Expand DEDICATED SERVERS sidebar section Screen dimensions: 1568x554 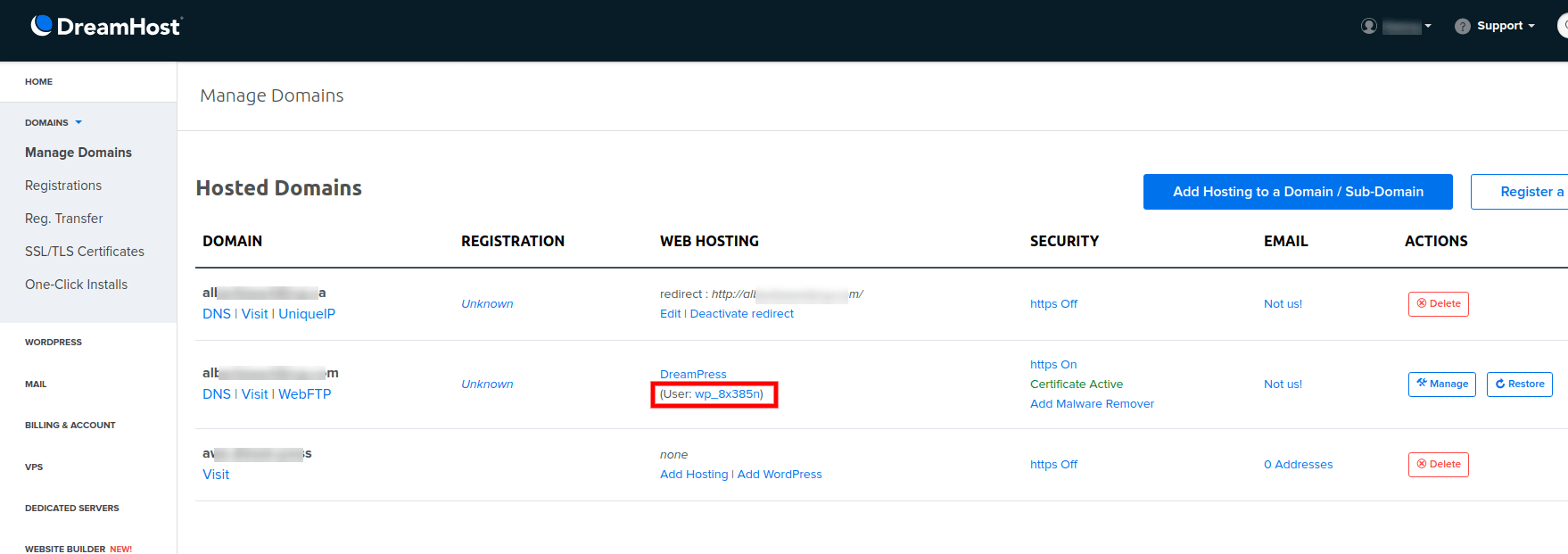point(72,508)
